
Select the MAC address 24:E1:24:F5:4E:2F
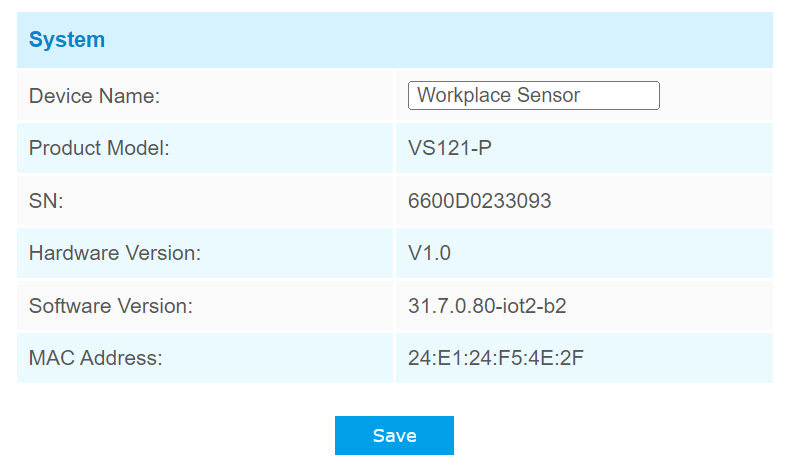click(496, 358)
